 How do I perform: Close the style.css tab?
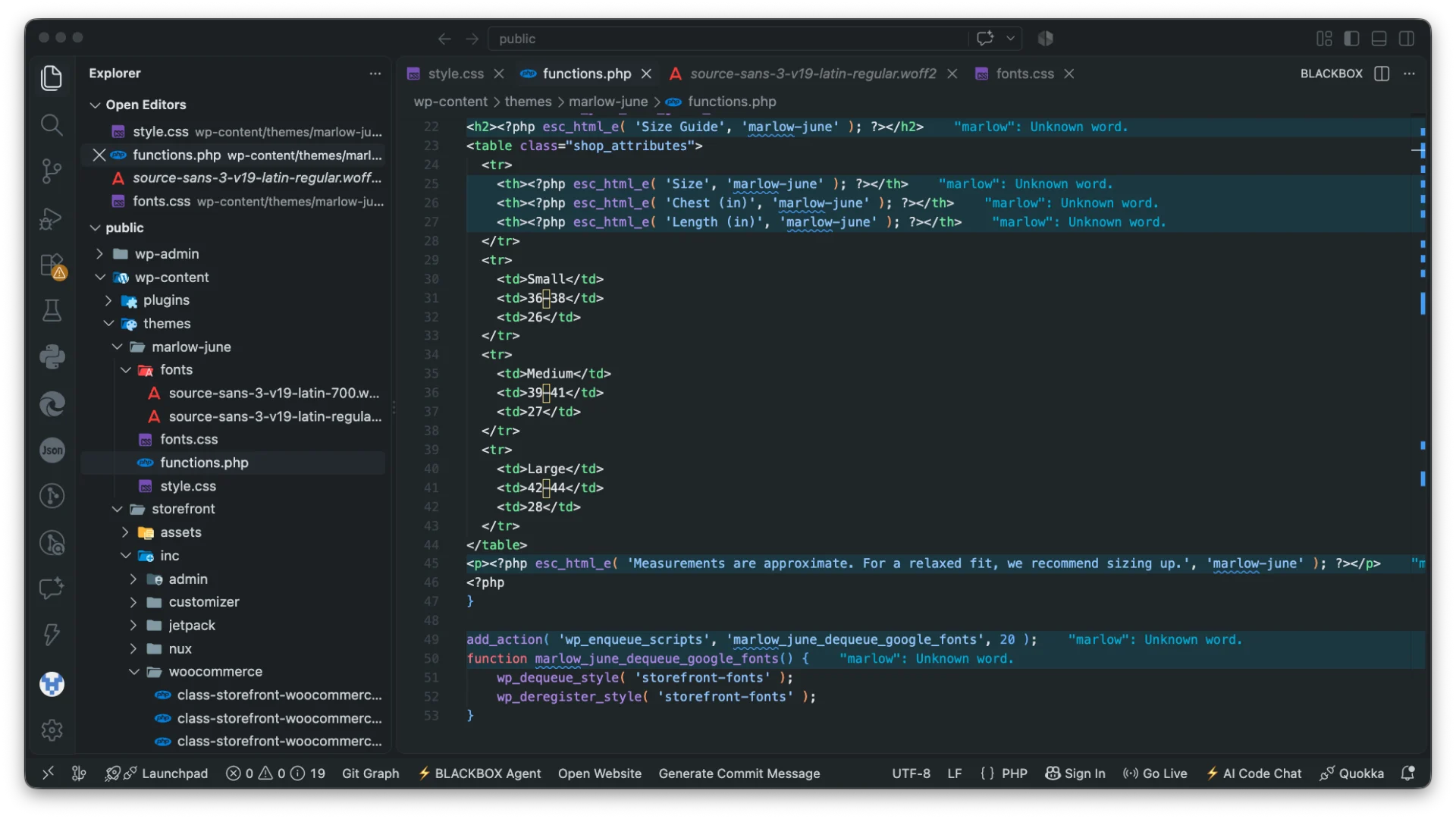coord(498,74)
